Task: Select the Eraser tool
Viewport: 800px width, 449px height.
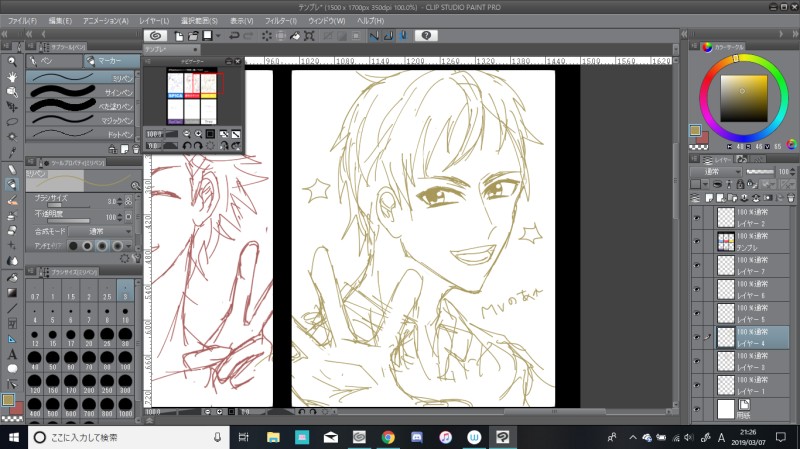Action: 12,230
